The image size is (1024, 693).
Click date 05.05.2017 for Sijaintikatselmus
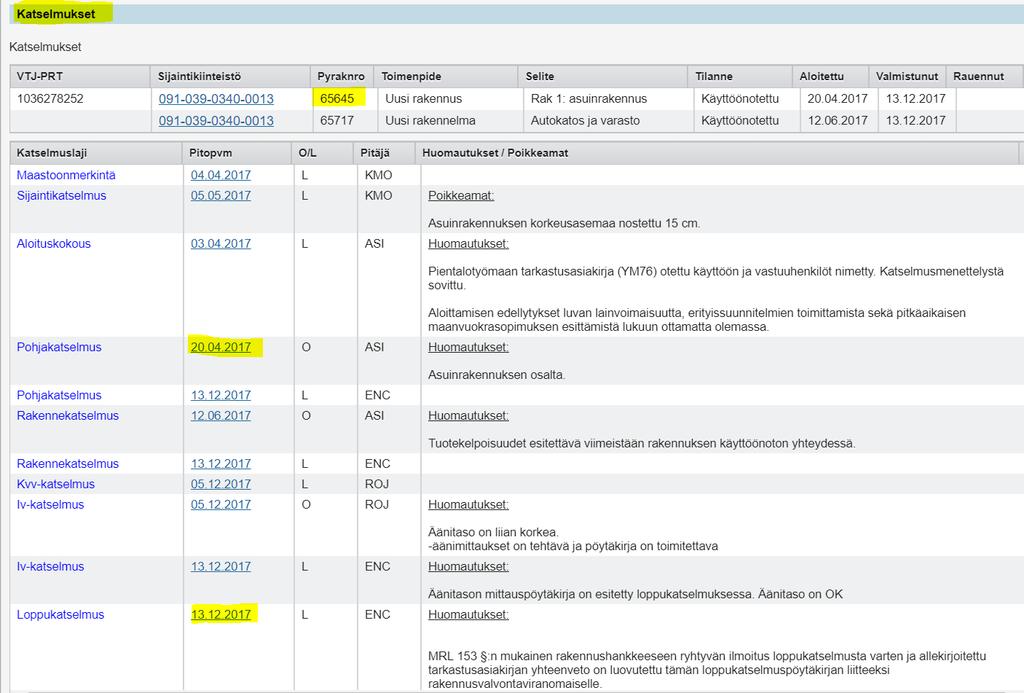[x=221, y=195]
